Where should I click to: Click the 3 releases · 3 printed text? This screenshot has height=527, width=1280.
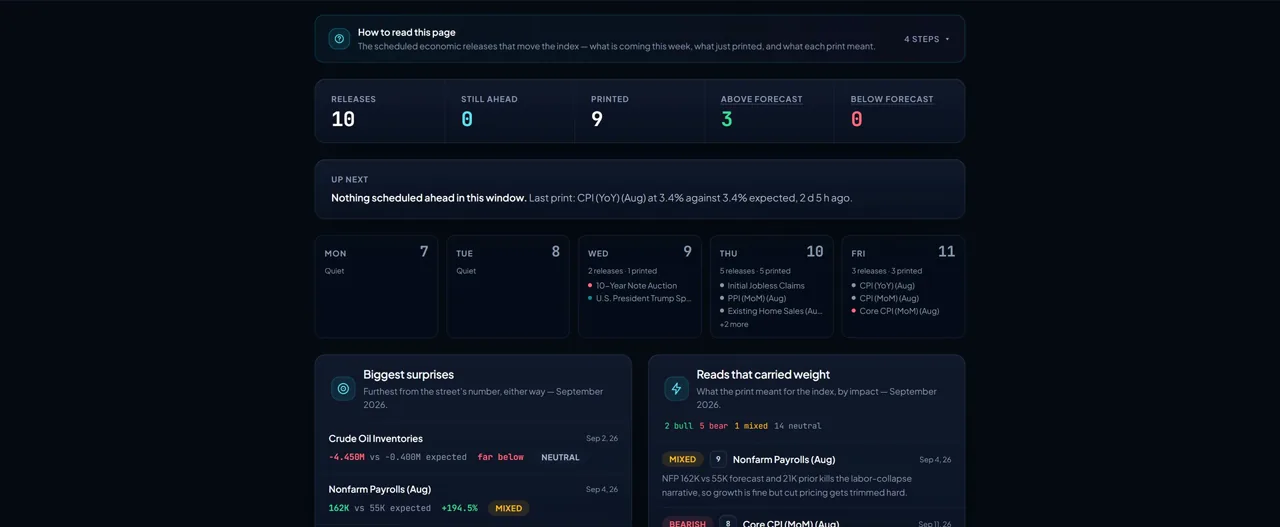click(887, 271)
